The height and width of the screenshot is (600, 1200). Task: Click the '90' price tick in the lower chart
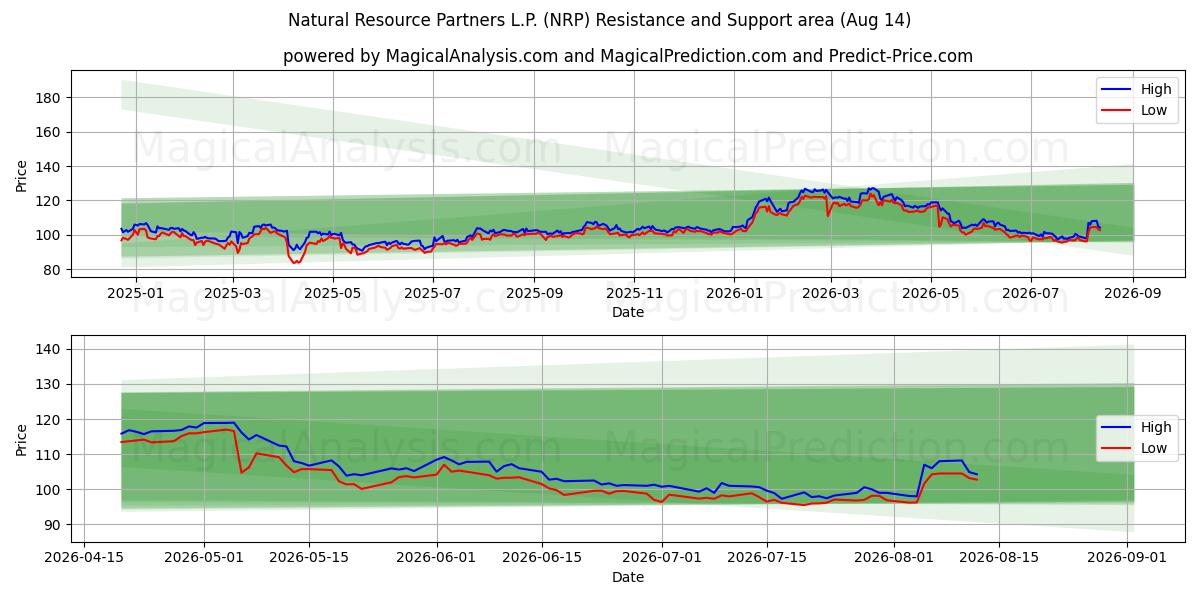[54, 525]
